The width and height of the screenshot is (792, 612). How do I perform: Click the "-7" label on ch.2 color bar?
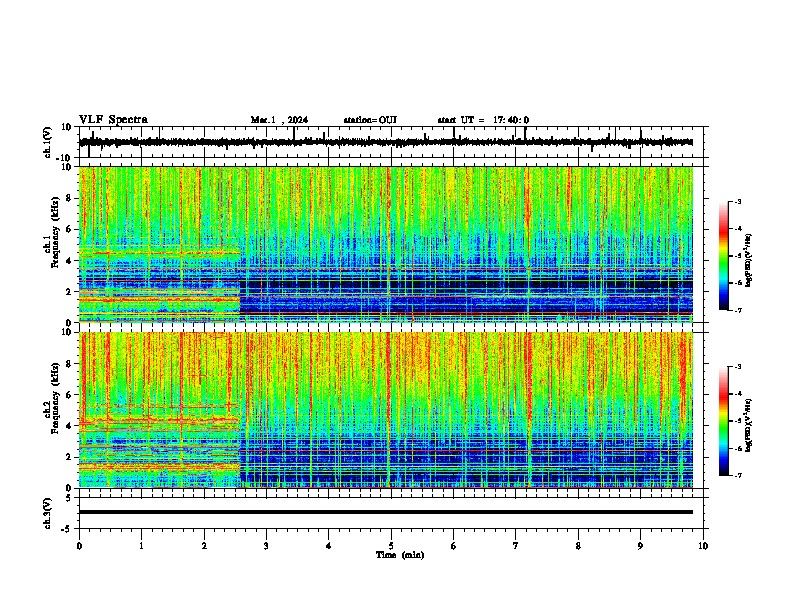pos(737,475)
